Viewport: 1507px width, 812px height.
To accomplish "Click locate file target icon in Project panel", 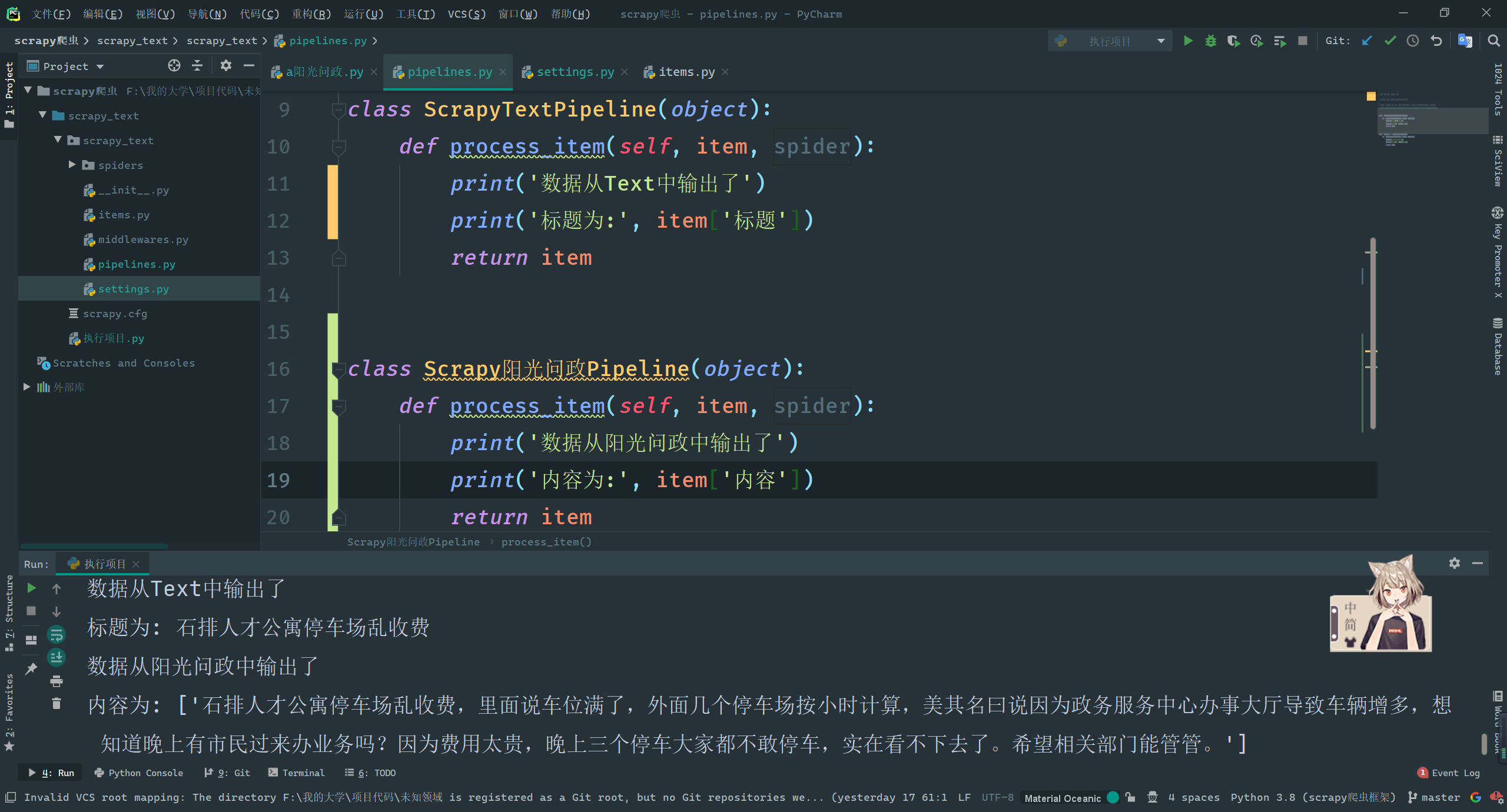I will point(174,65).
